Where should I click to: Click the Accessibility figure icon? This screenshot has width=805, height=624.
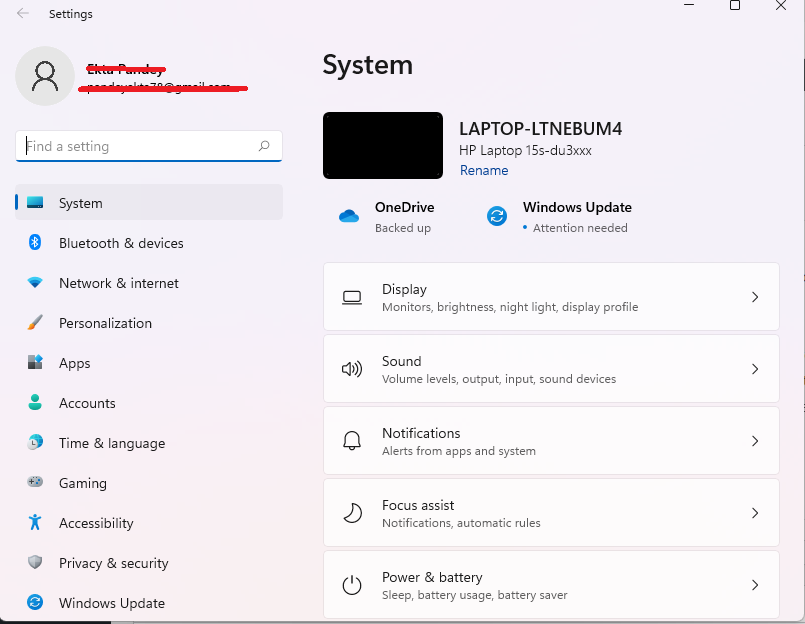tap(35, 523)
